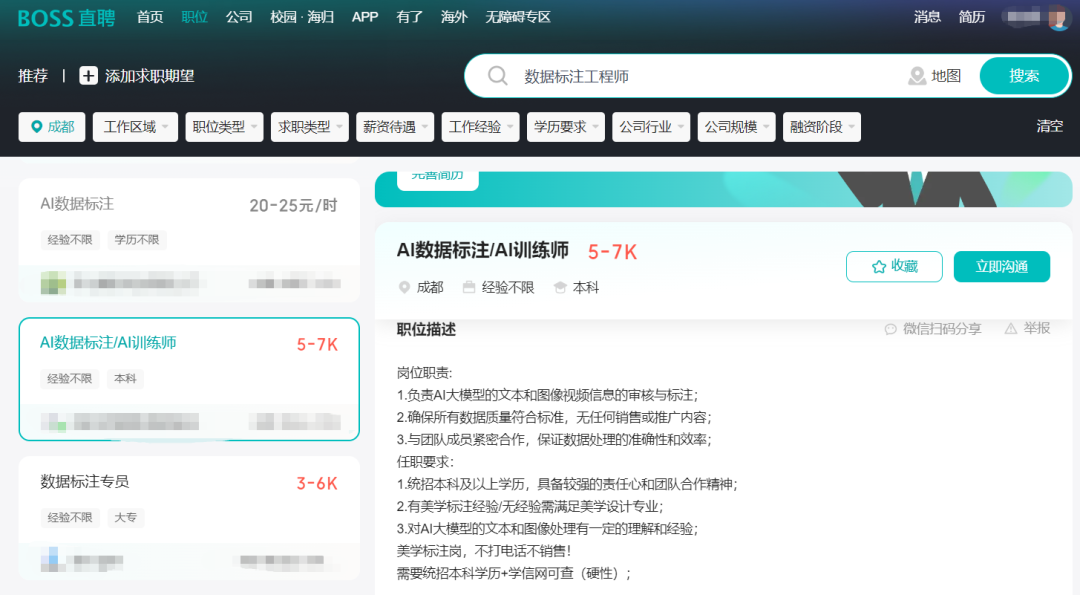Click the 收藏 button
The image size is (1080, 595).
894,267
